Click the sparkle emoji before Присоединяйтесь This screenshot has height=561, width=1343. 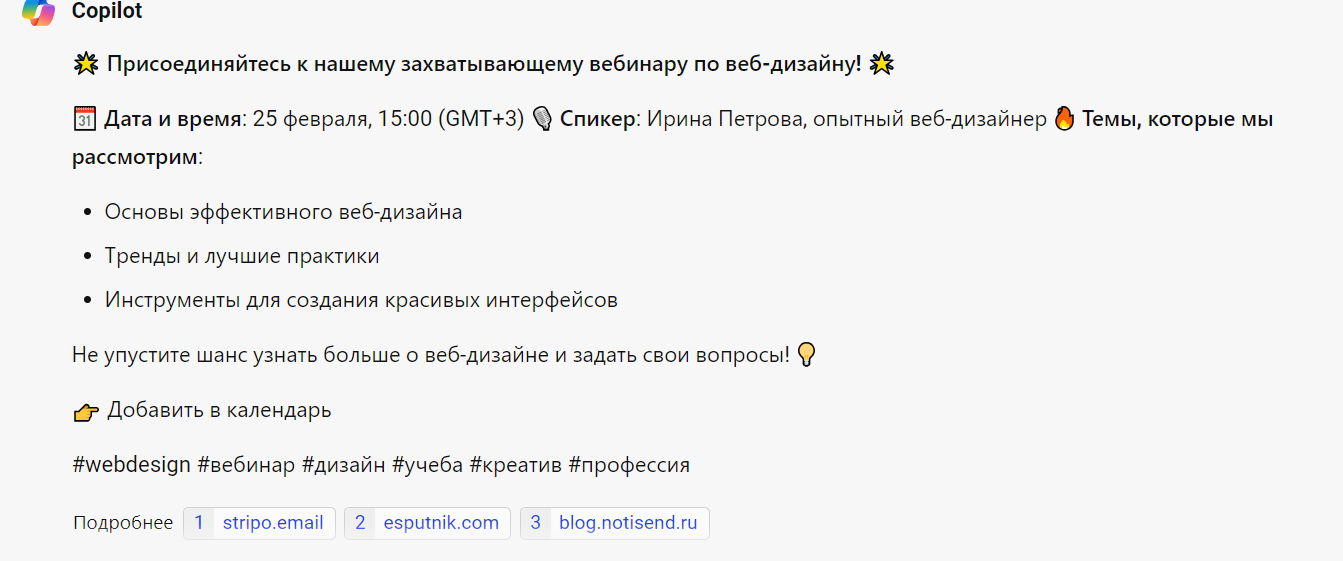pyautogui.click(x=86, y=65)
